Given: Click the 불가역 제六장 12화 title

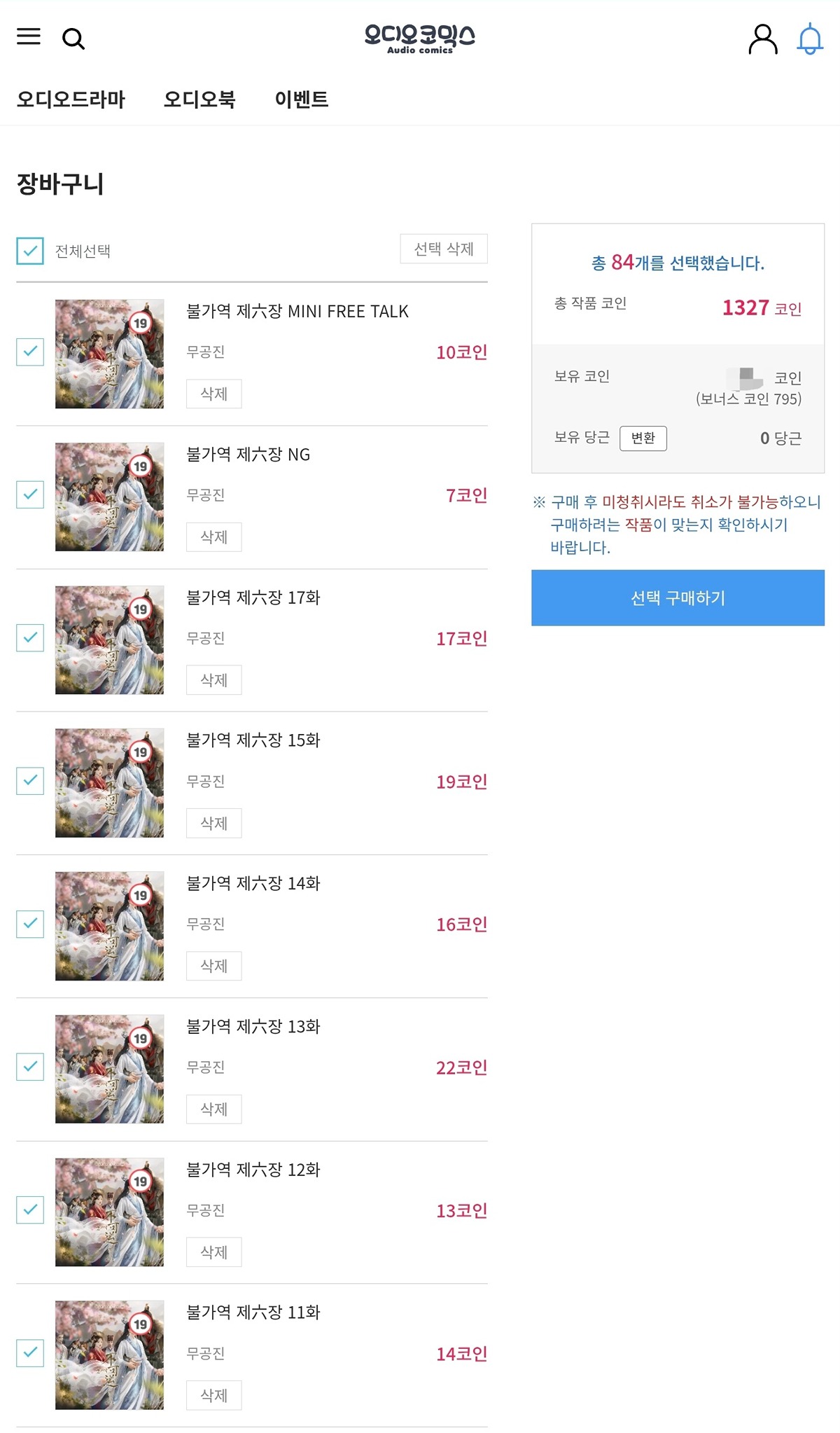Looking at the screenshot, I should click(253, 1170).
